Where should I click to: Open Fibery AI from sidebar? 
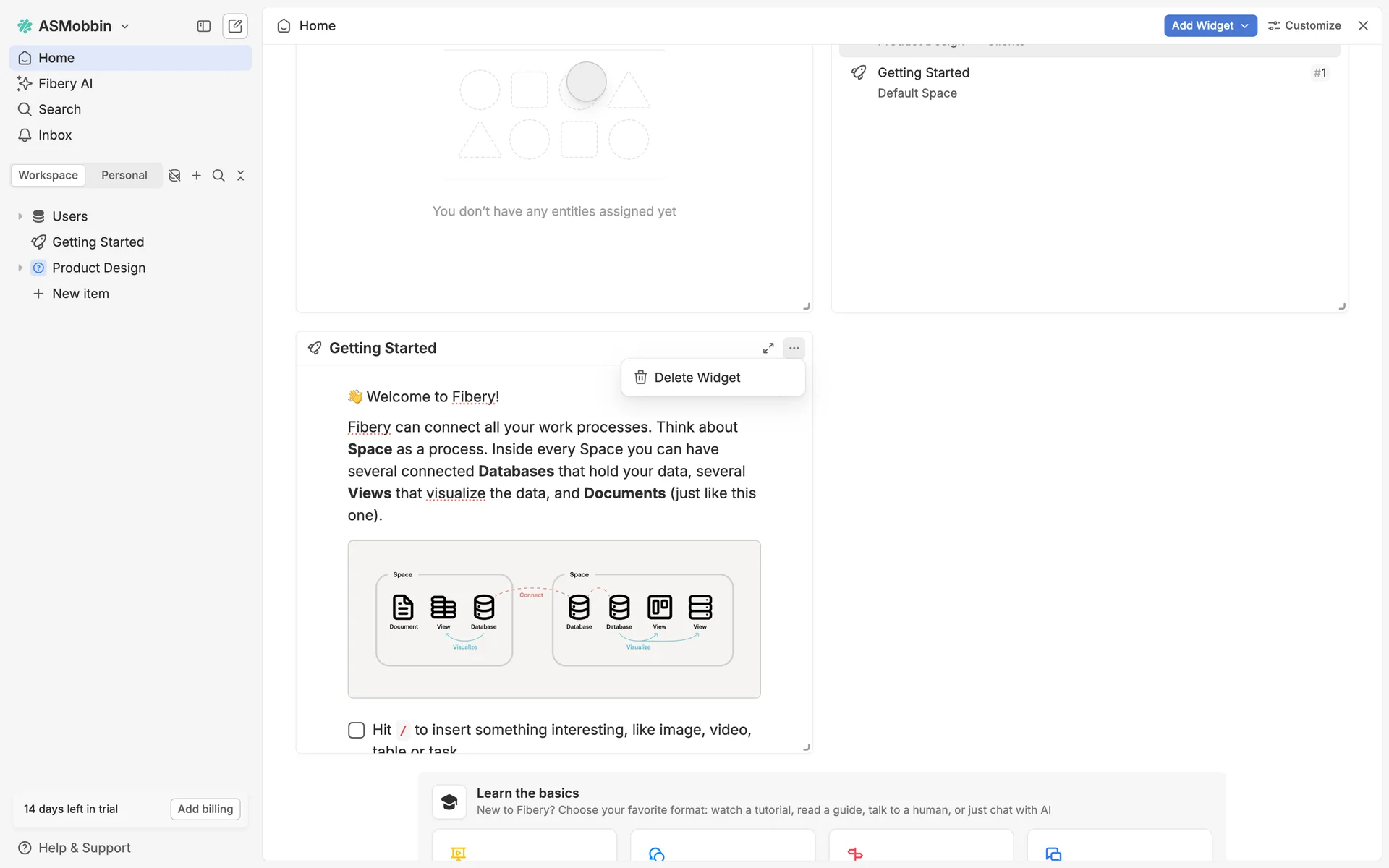click(x=65, y=84)
